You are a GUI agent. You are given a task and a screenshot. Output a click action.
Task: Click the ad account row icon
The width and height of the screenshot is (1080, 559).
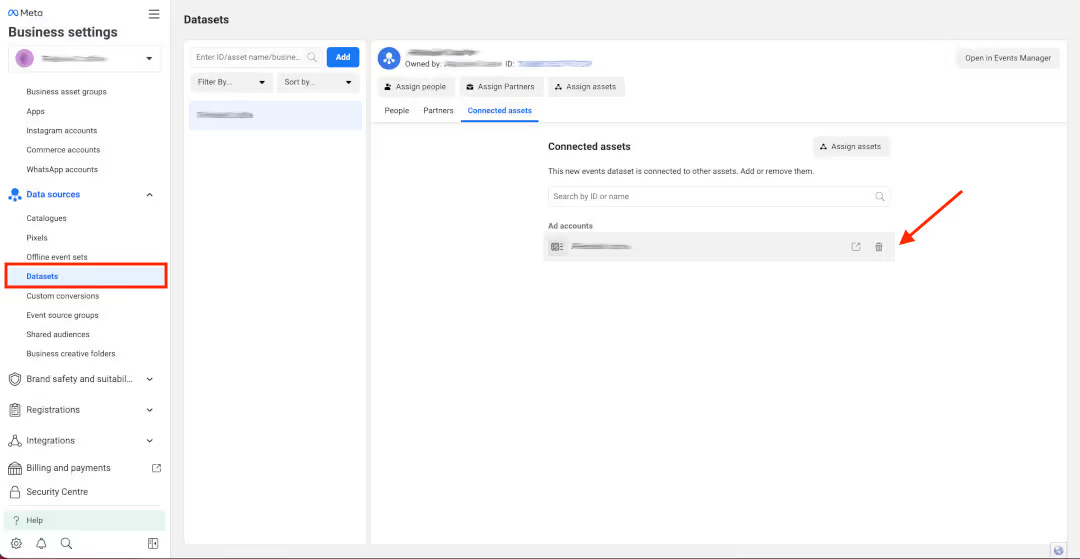[557, 246]
